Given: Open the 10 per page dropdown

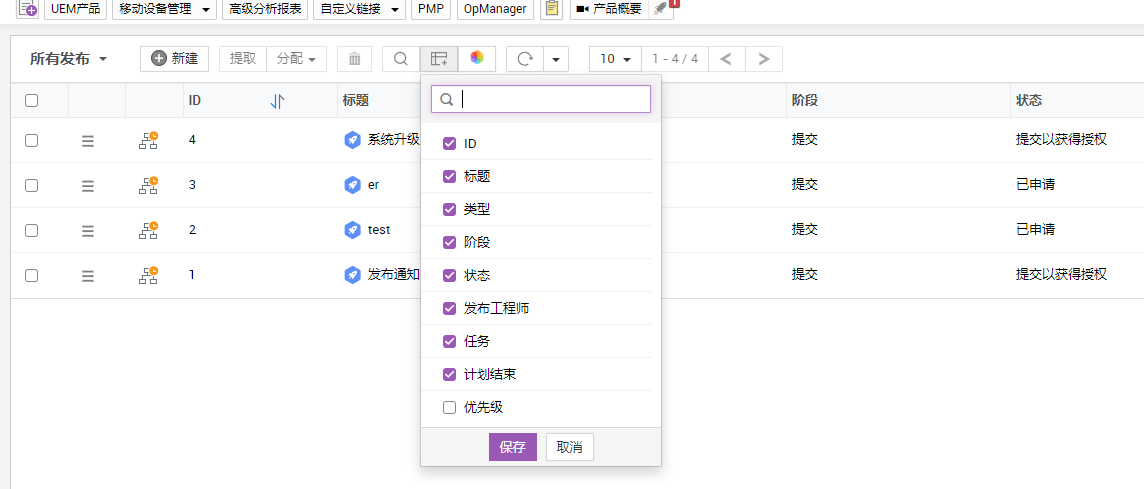Looking at the screenshot, I should click(x=614, y=59).
